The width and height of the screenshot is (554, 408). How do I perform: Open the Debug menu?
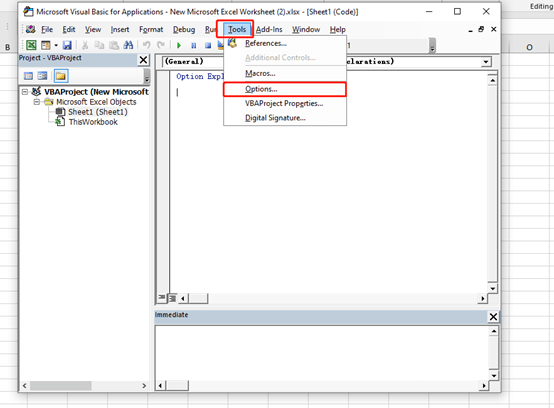pos(184,29)
